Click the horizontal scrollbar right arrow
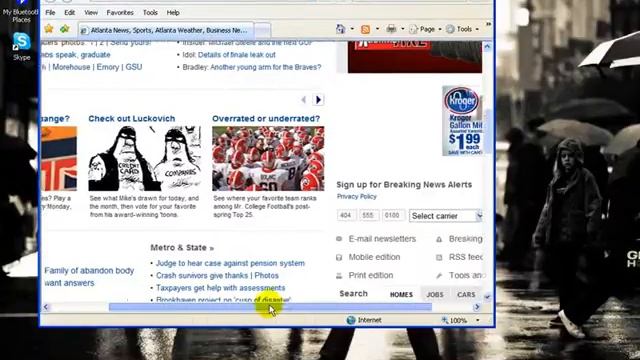This screenshot has height=360, width=640. pos(476,307)
